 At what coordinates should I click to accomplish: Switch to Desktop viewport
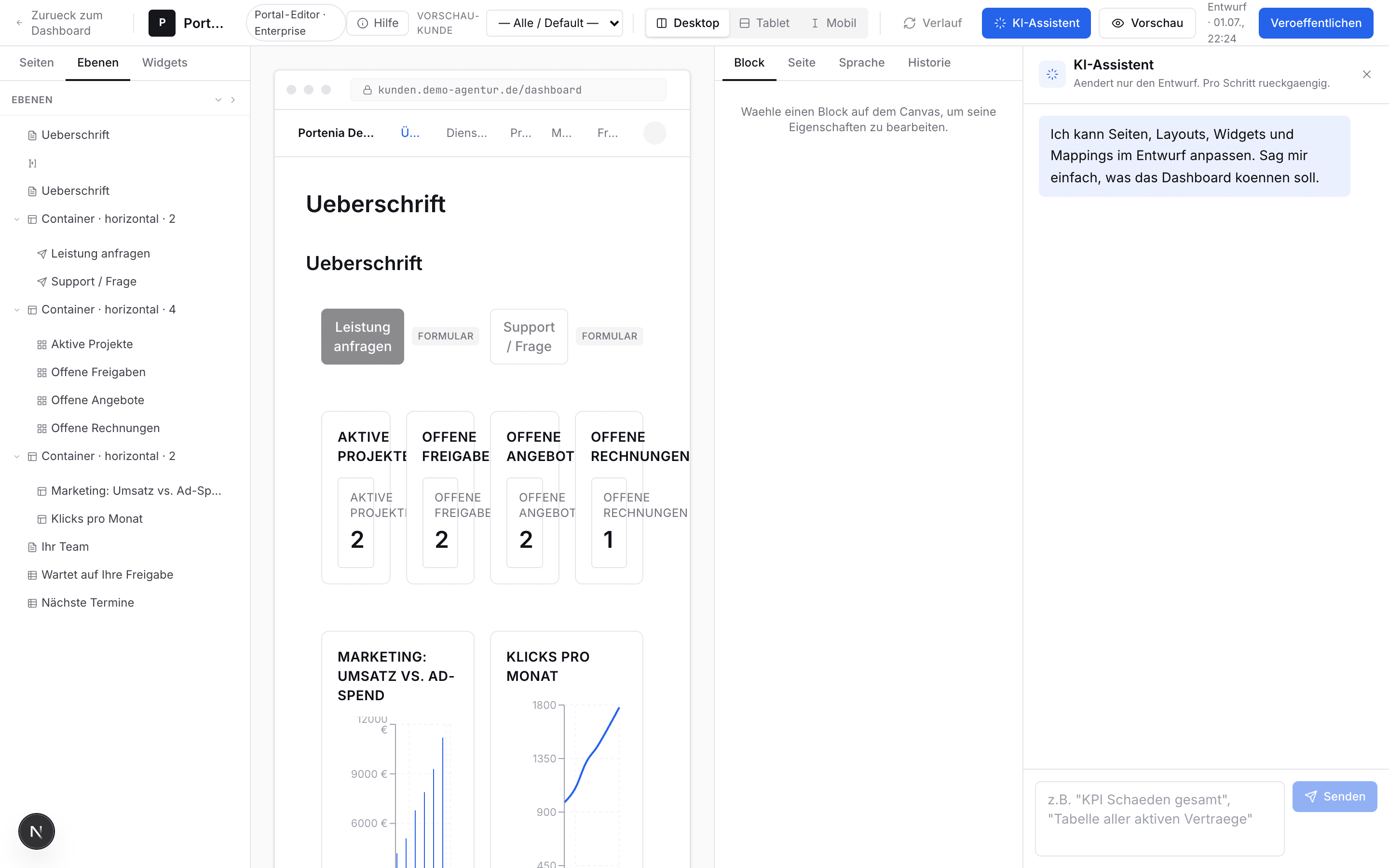688,23
